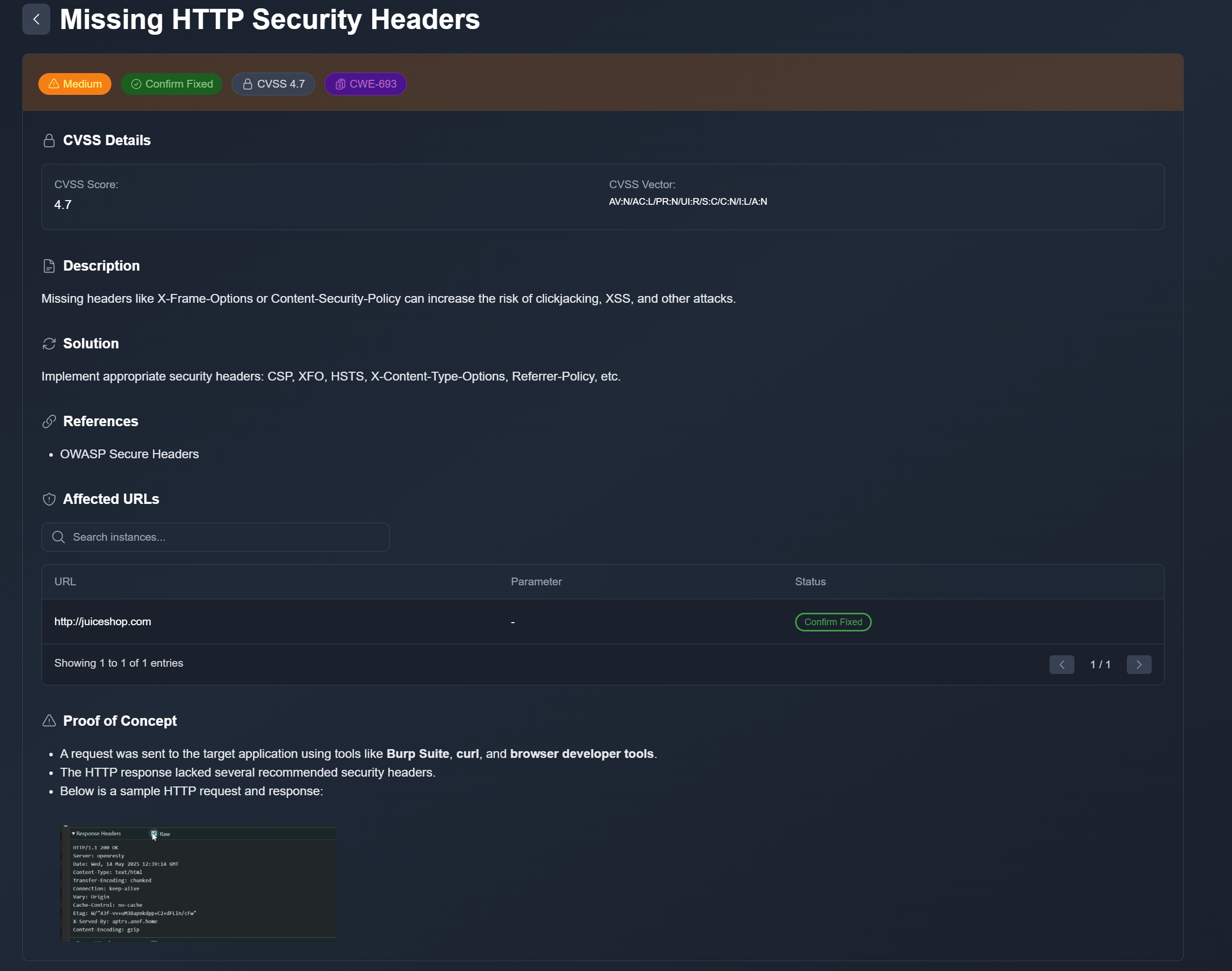Screen dimensions: 1232x971
Task: Toggle the Raw checkbox in screenshot
Action: click(x=153, y=834)
